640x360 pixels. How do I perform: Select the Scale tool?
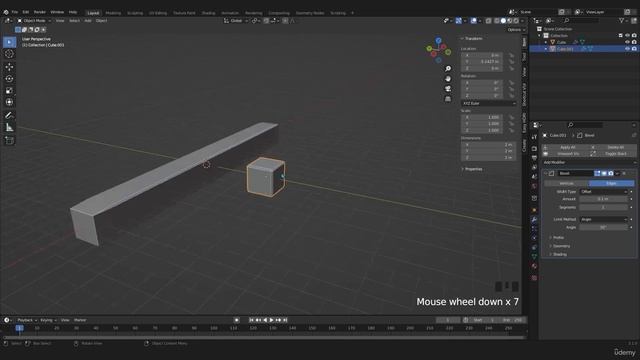[x=9, y=90]
